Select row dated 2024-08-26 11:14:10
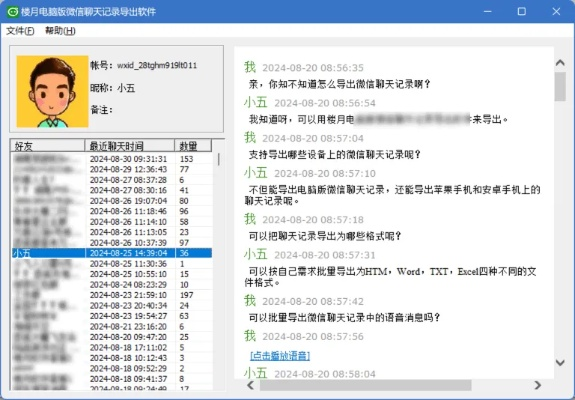The image size is (575, 400). click(x=112, y=222)
